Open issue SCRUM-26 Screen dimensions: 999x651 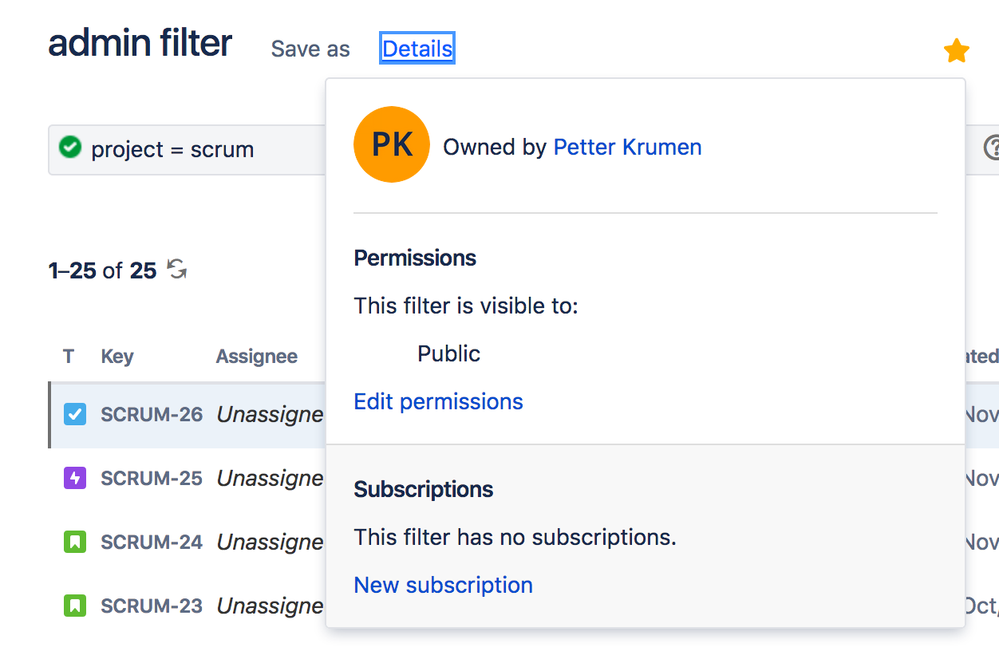(151, 414)
